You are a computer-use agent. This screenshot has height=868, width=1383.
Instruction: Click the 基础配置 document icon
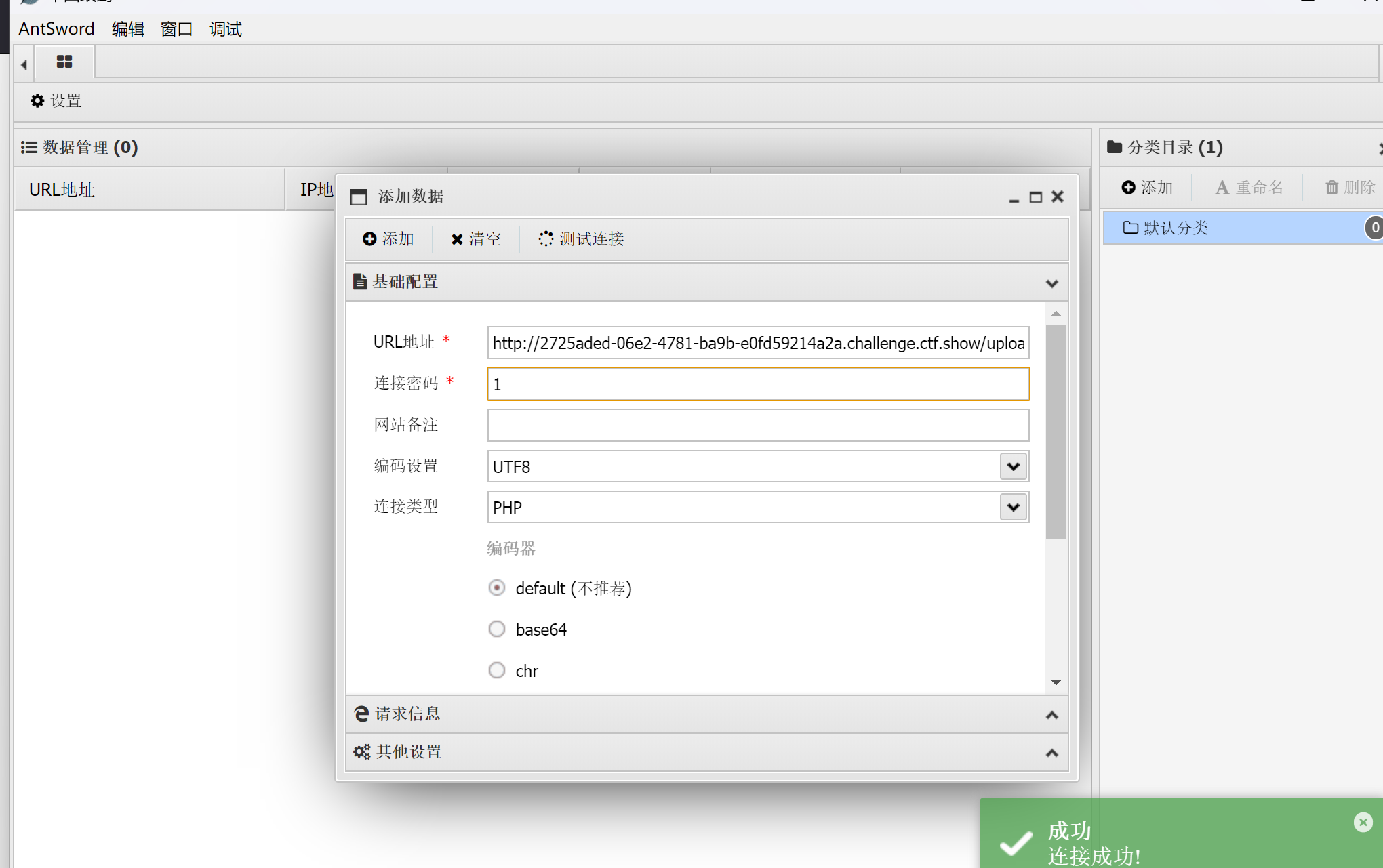point(360,282)
